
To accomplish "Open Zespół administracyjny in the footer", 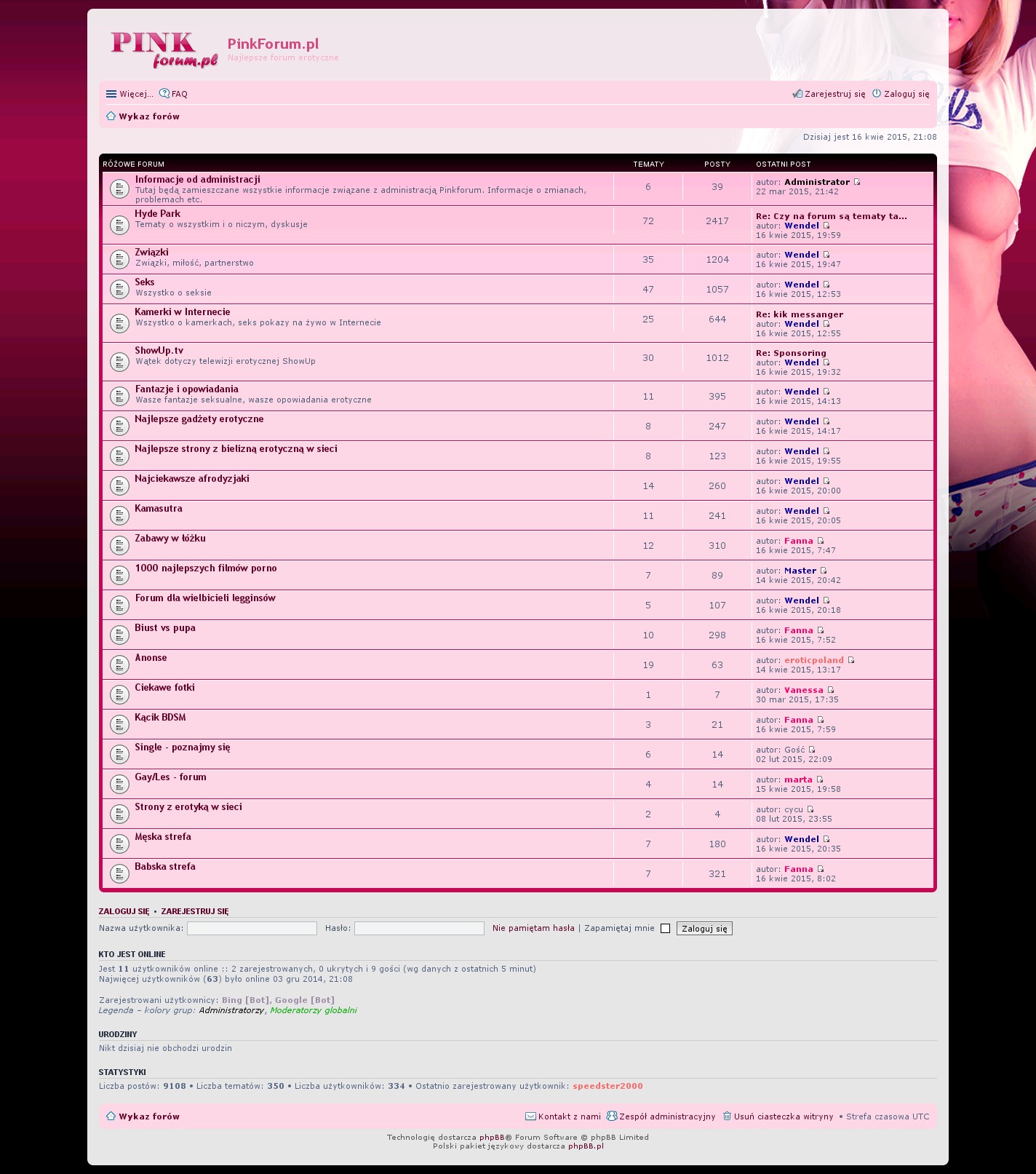I will click(661, 1117).
